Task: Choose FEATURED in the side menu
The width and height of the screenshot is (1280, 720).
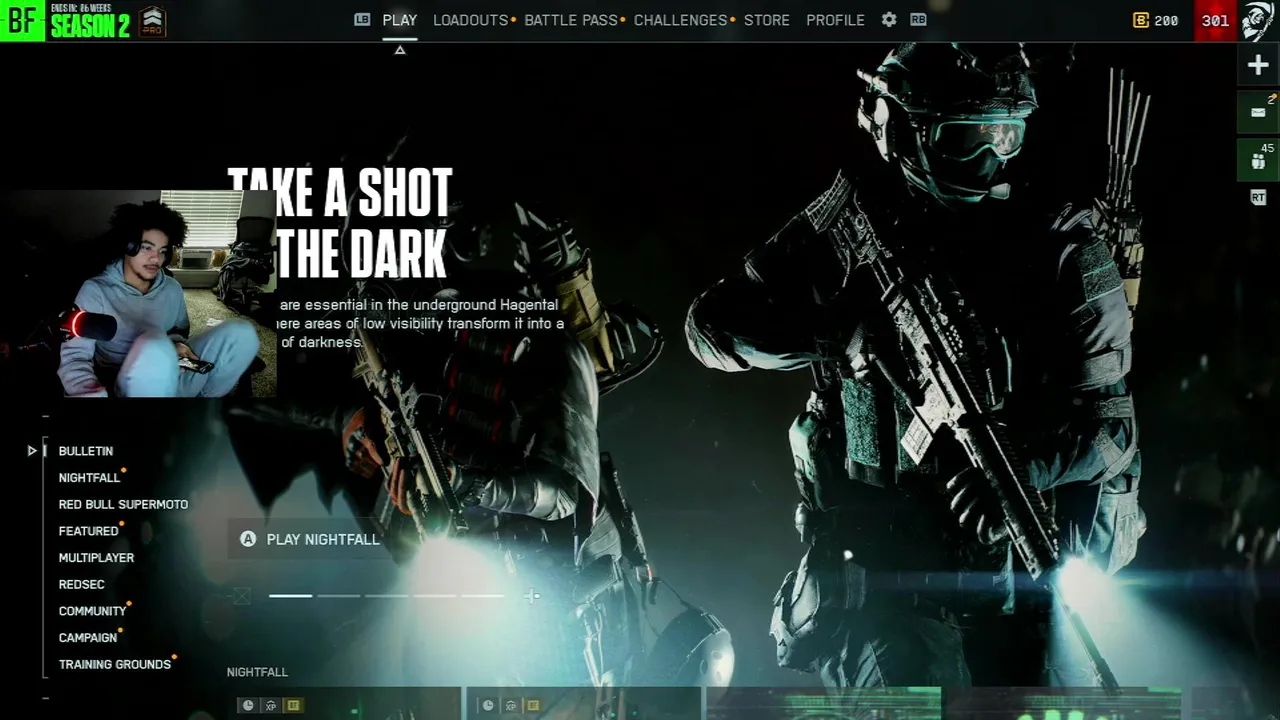Action: coord(88,531)
